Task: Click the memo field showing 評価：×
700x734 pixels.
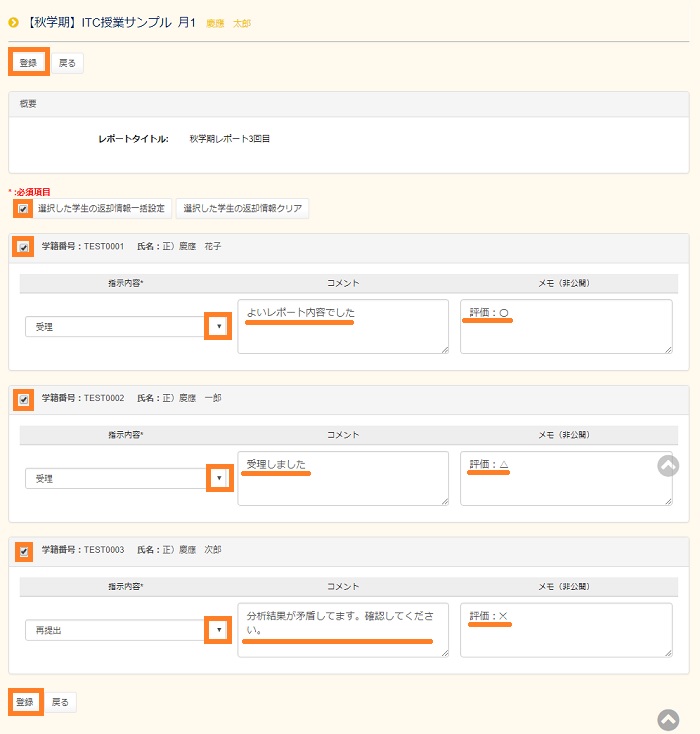Action: coord(566,630)
